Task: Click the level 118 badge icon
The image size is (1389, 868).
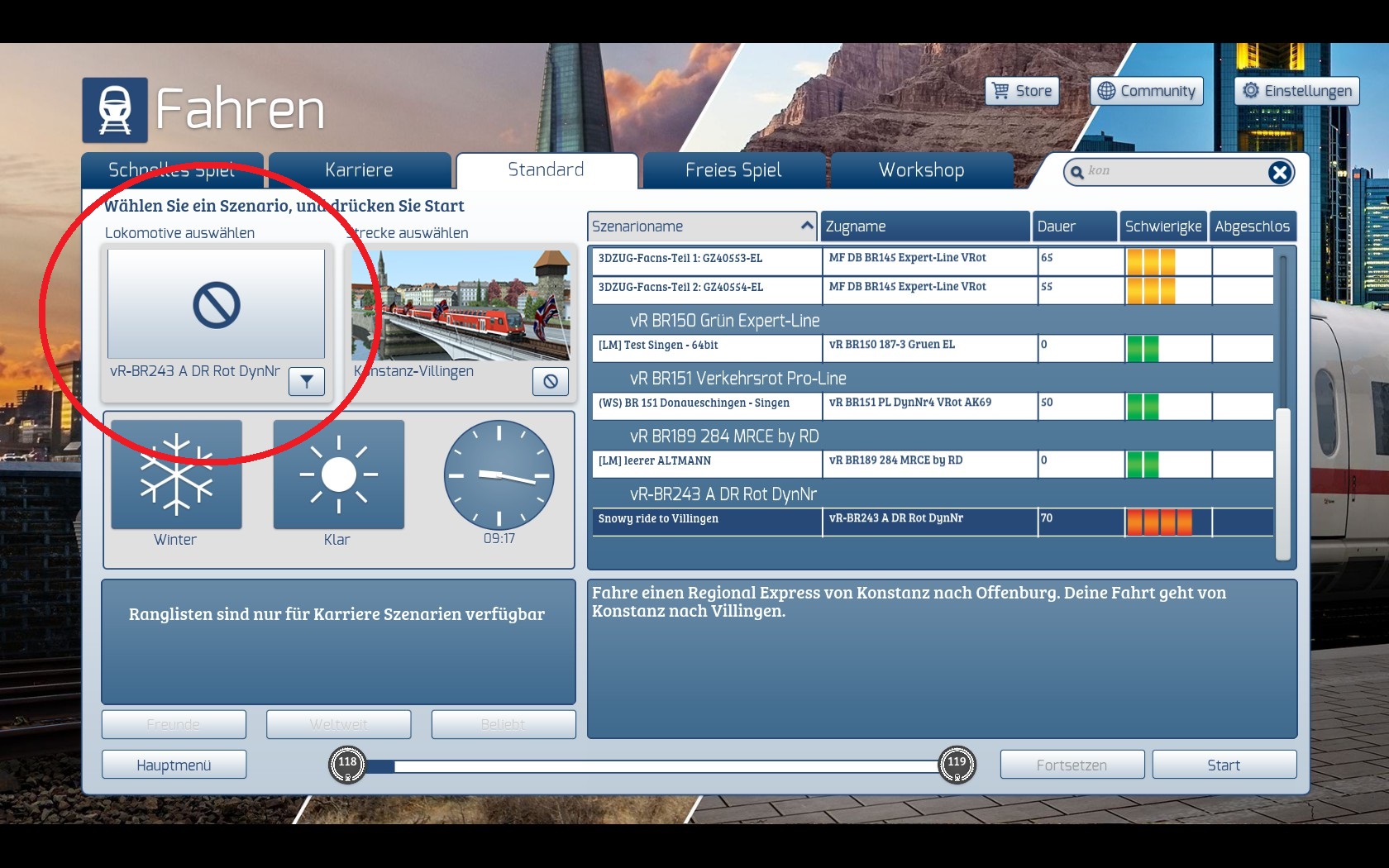Action: point(347,765)
